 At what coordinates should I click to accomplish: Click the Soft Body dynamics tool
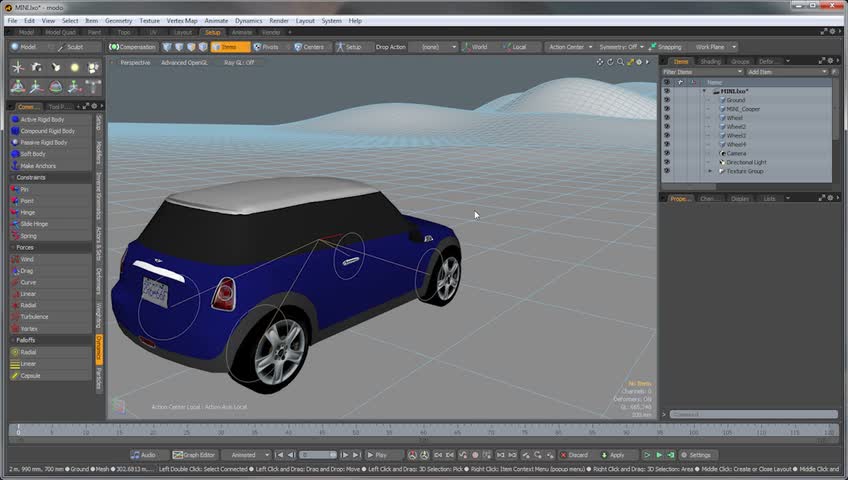coord(33,154)
